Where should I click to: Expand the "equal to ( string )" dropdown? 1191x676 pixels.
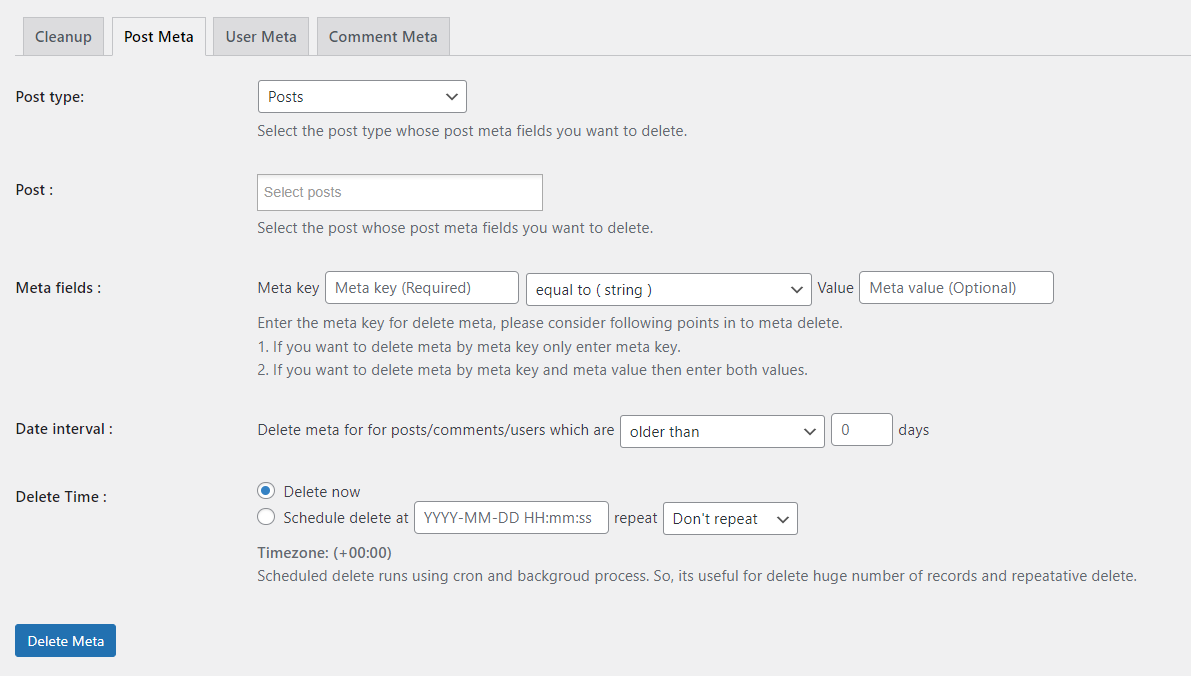(x=668, y=289)
